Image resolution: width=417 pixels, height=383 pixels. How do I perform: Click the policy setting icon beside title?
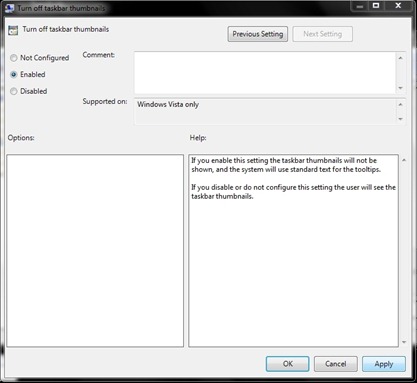coord(13,30)
